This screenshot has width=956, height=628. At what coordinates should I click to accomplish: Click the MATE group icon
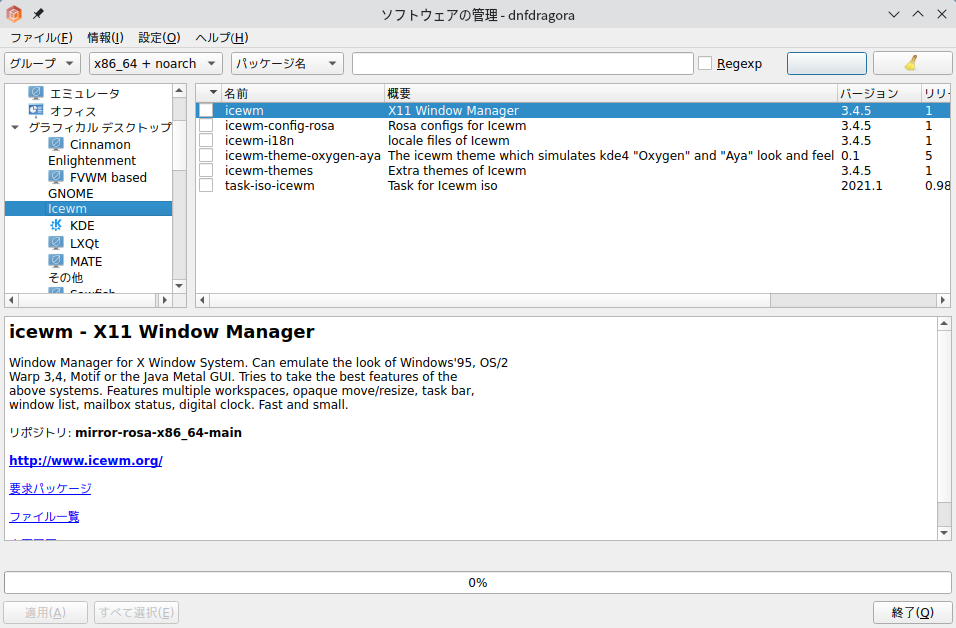point(56,261)
